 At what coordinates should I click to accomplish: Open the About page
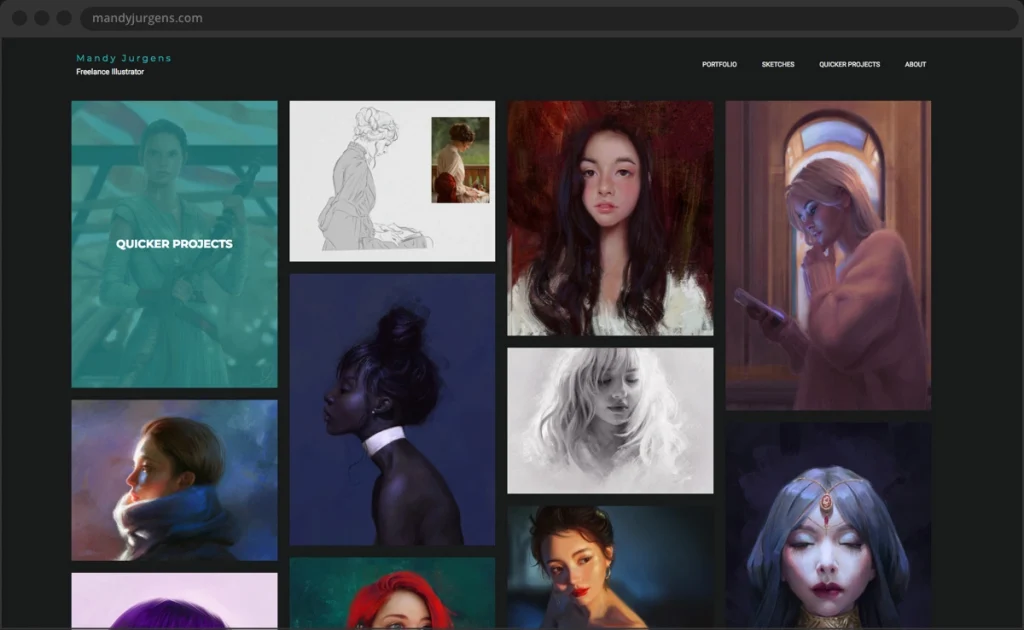[915, 65]
